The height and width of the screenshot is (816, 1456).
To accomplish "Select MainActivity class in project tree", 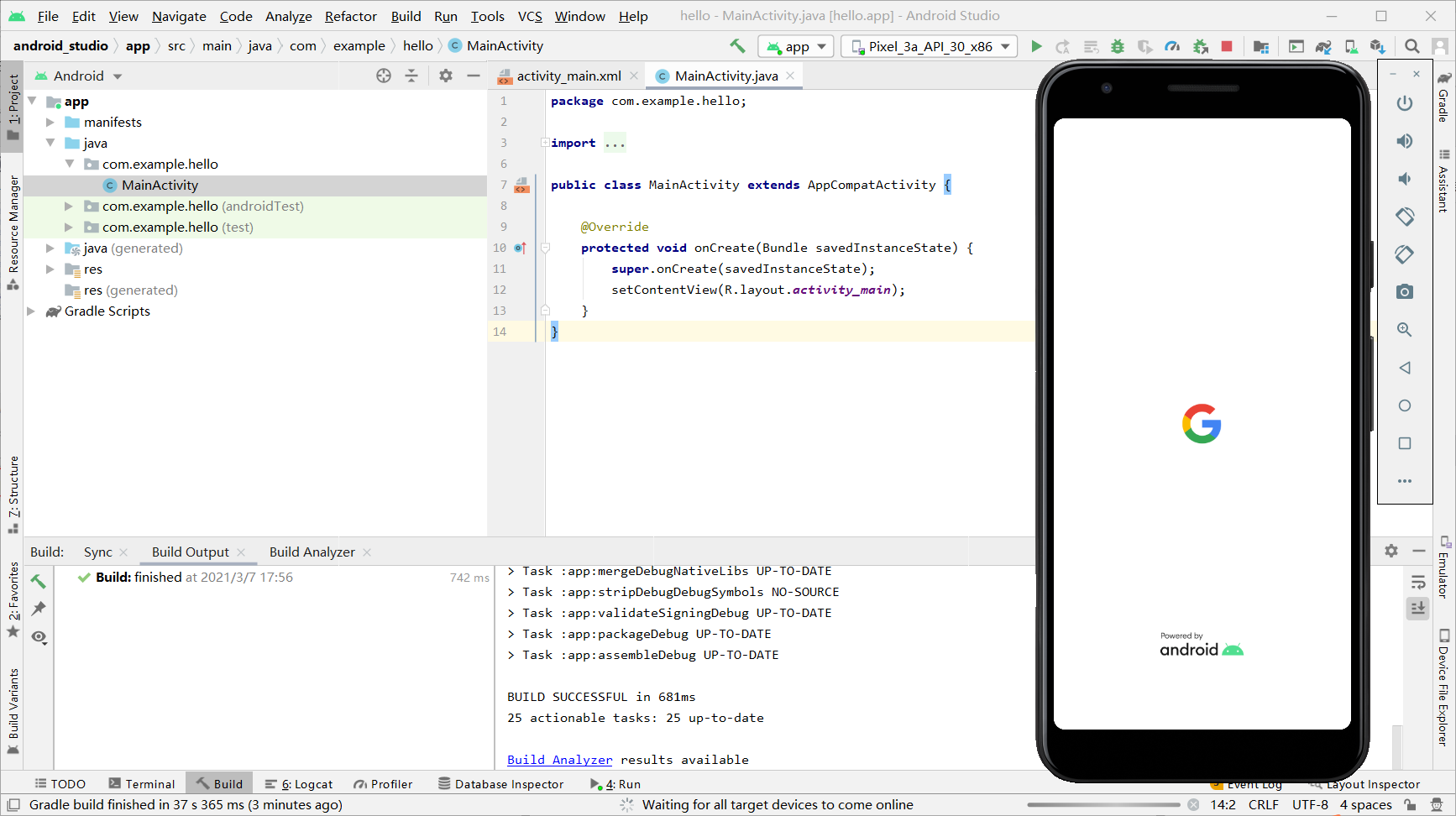I will [160, 185].
